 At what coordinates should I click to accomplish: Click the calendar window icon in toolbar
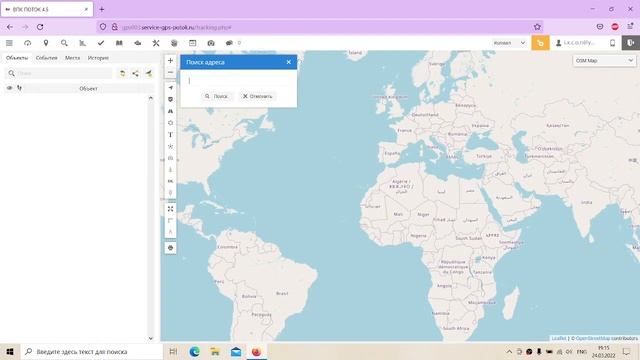pyautogui.click(x=193, y=43)
